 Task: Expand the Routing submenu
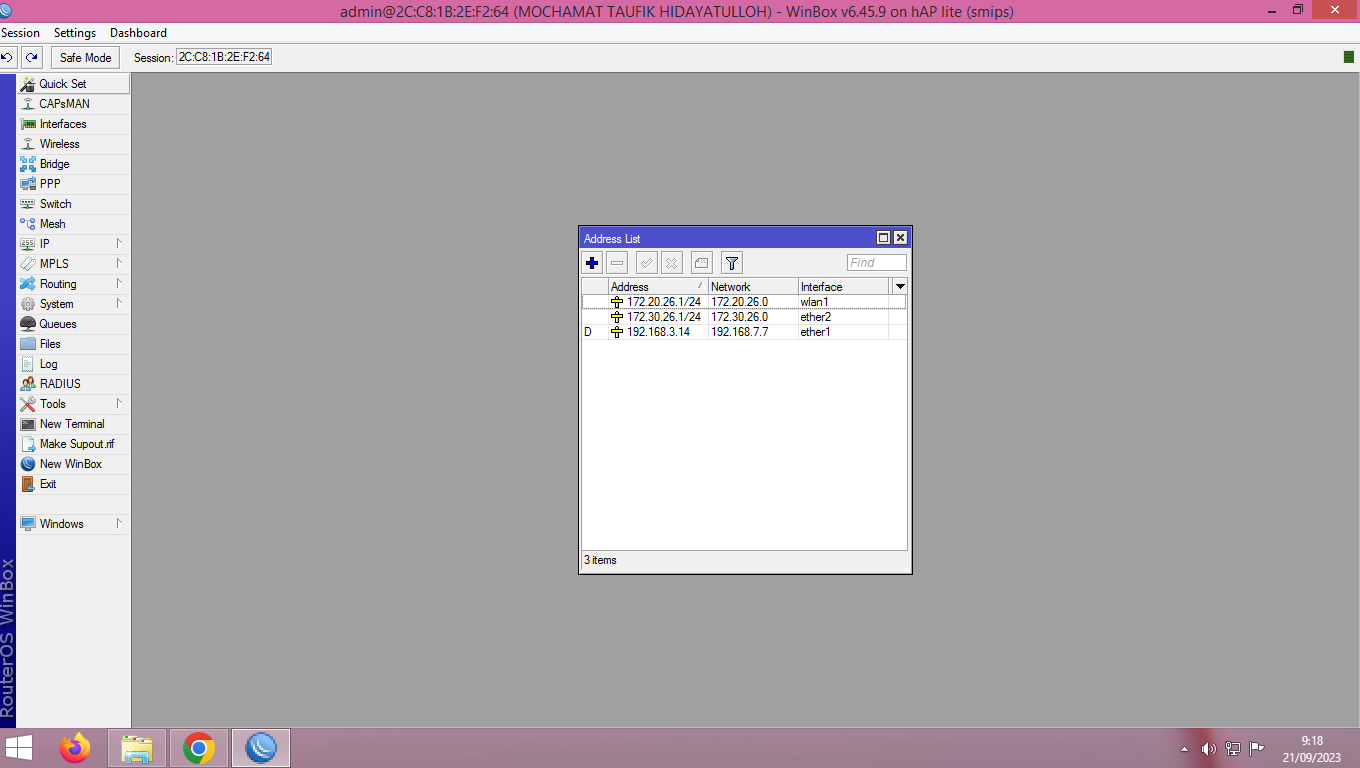click(x=73, y=284)
